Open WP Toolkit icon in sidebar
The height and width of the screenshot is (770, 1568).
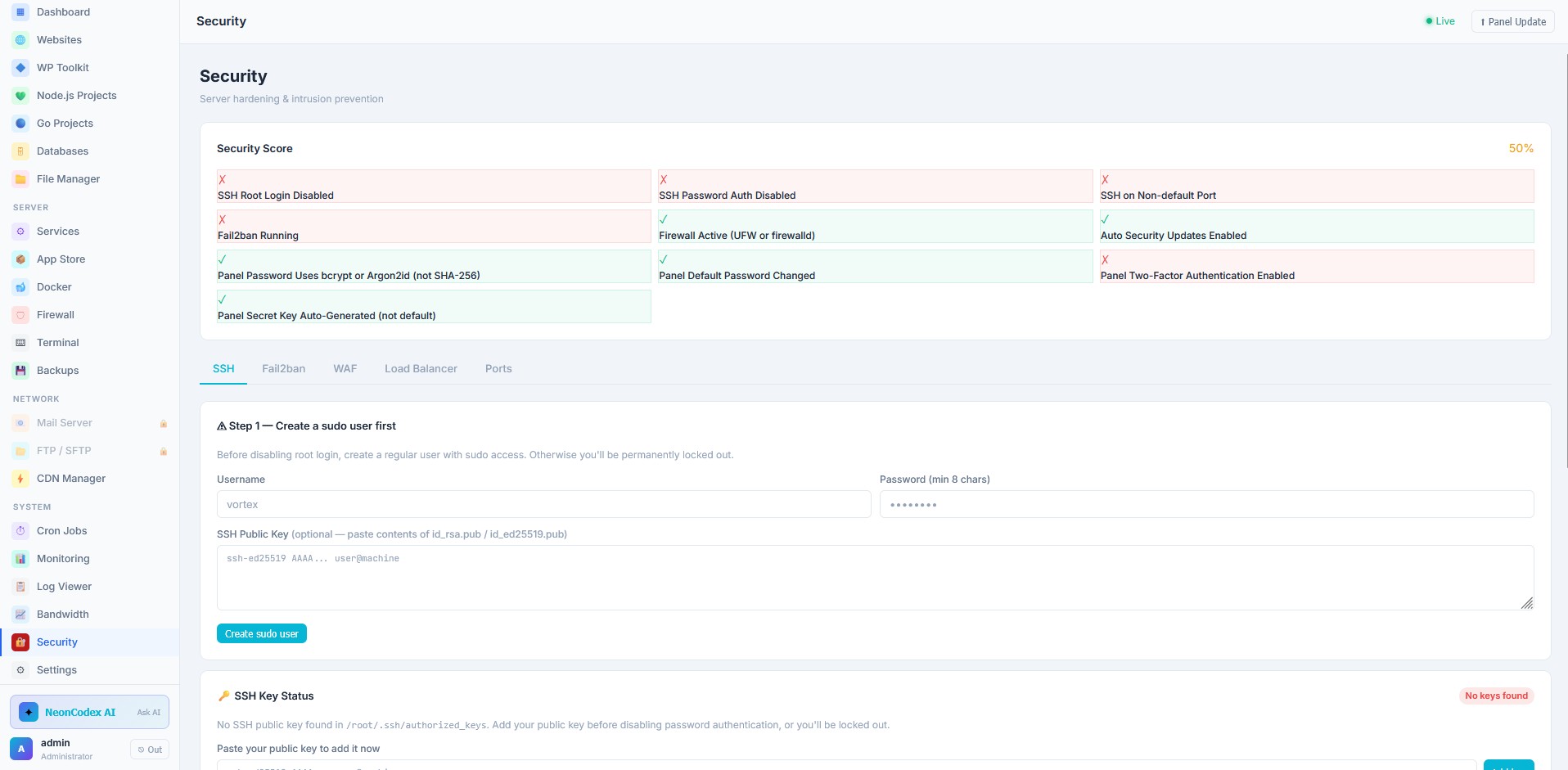pos(20,68)
